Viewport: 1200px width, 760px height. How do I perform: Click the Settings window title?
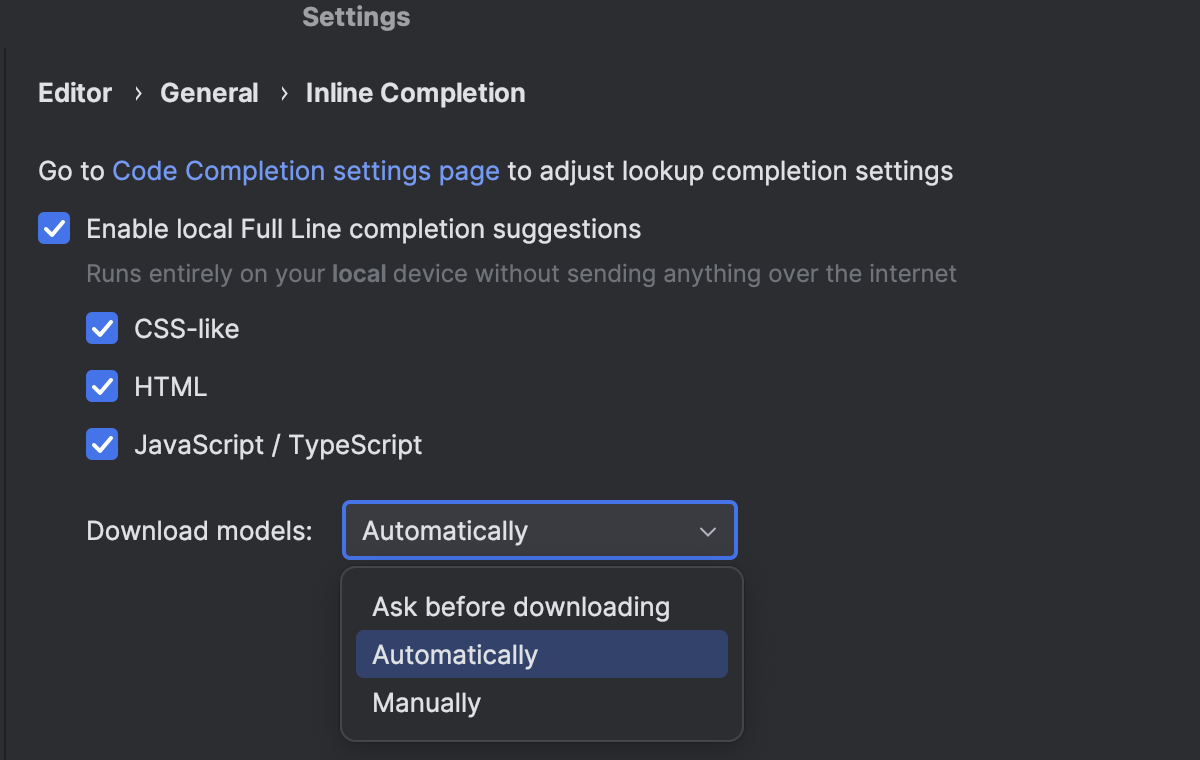click(355, 16)
